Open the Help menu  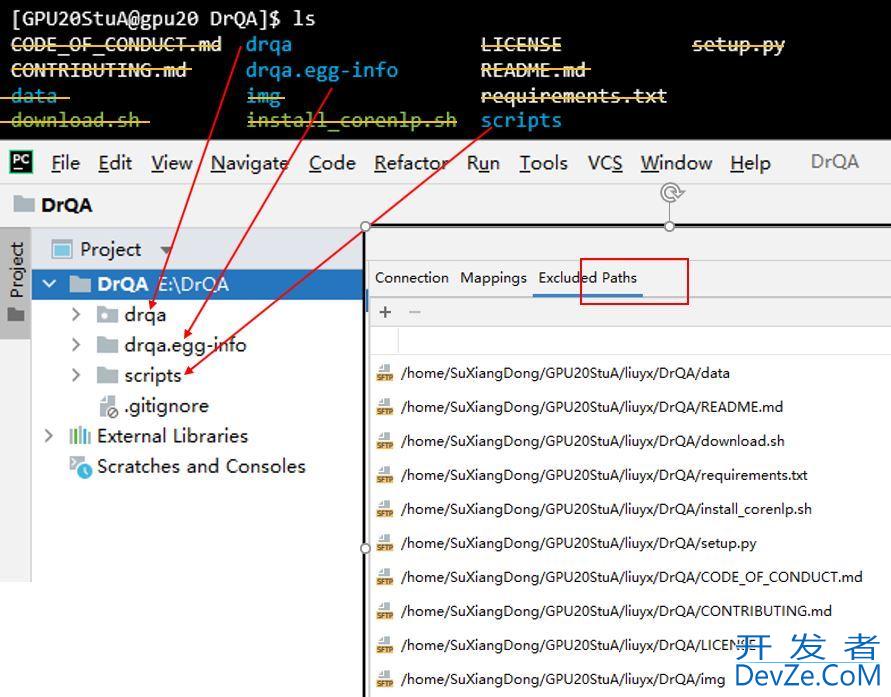point(750,163)
